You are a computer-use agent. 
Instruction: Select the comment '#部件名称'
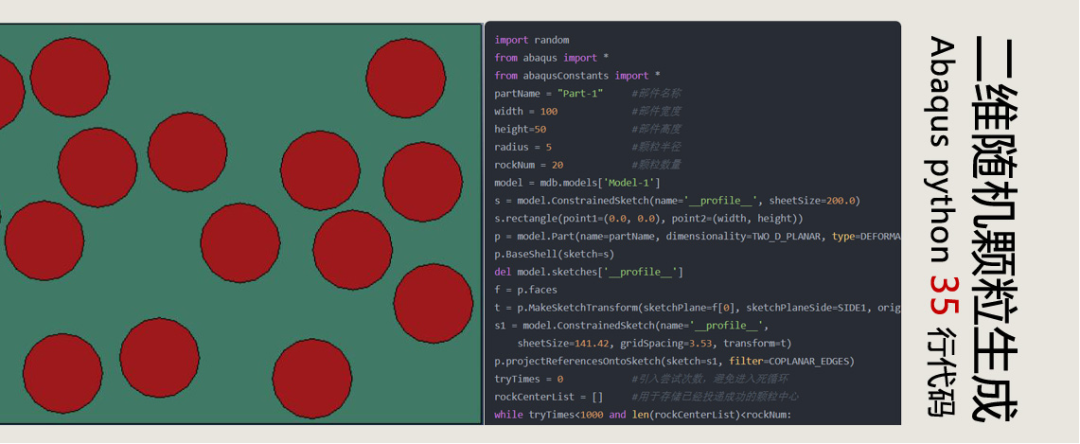click(656, 94)
